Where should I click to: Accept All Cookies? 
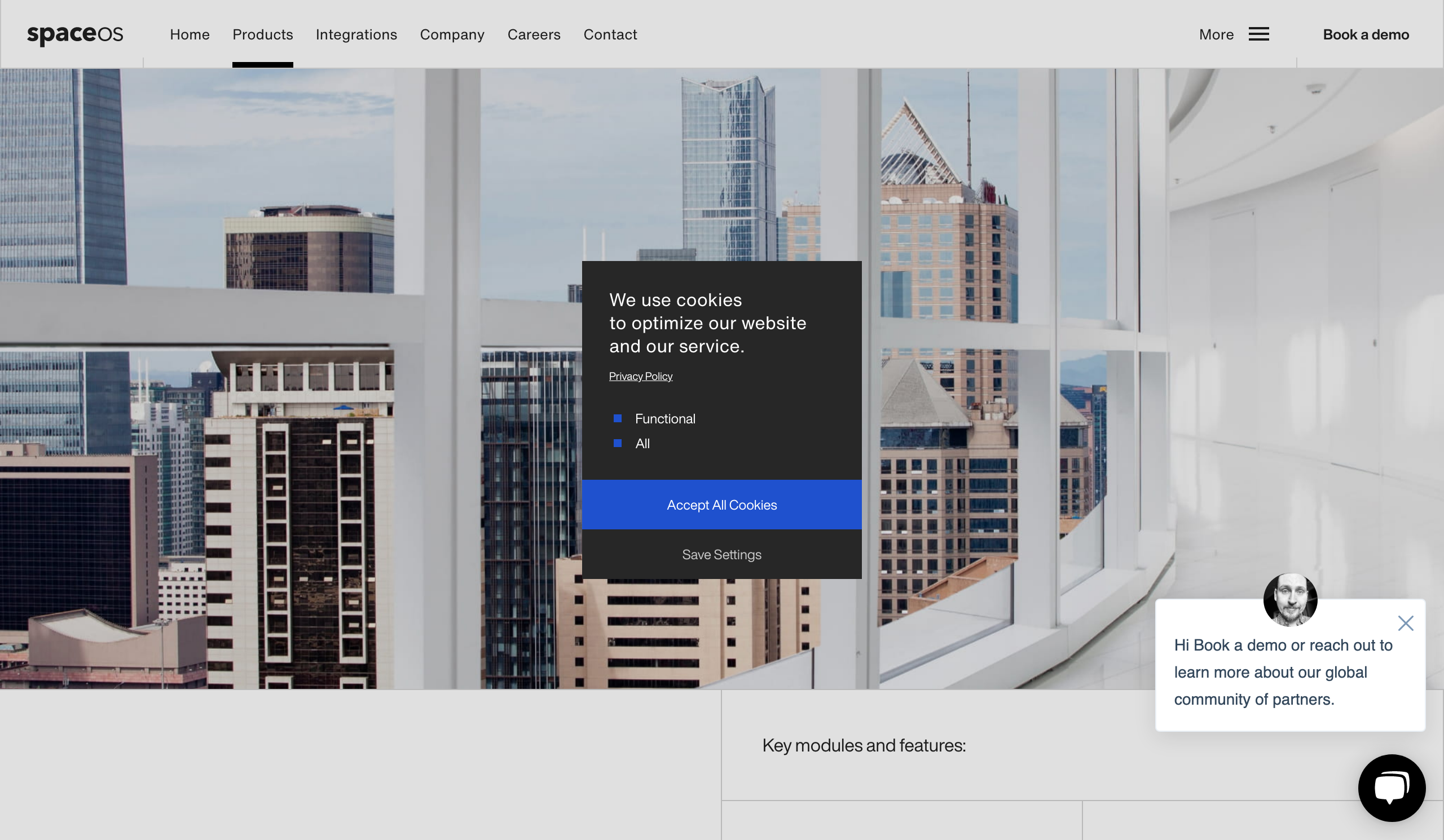(x=722, y=505)
